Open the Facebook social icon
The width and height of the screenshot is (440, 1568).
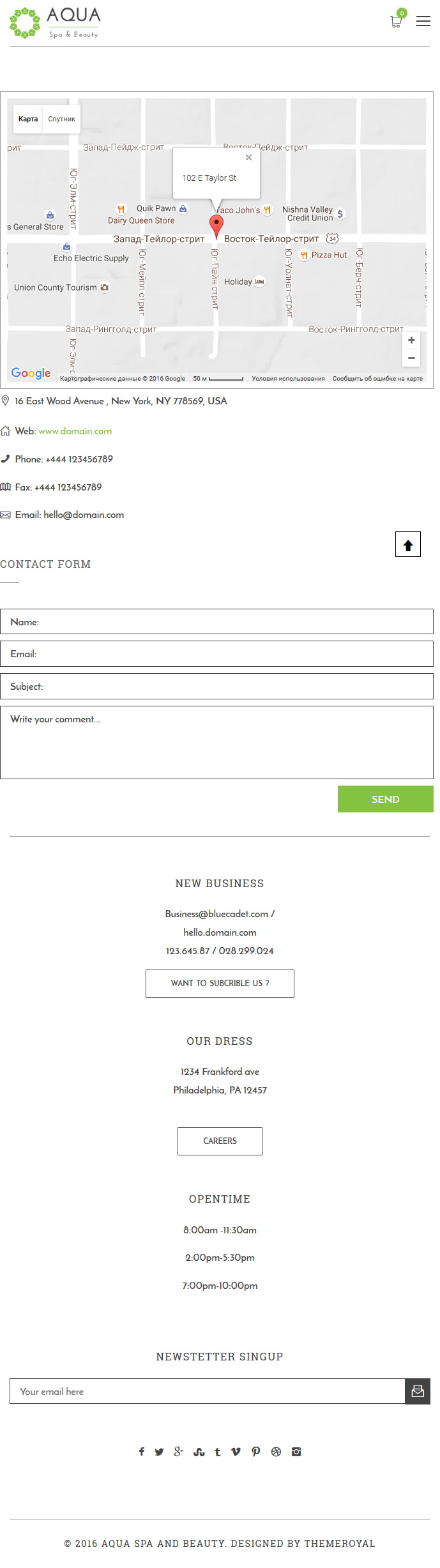click(142, 1452)
